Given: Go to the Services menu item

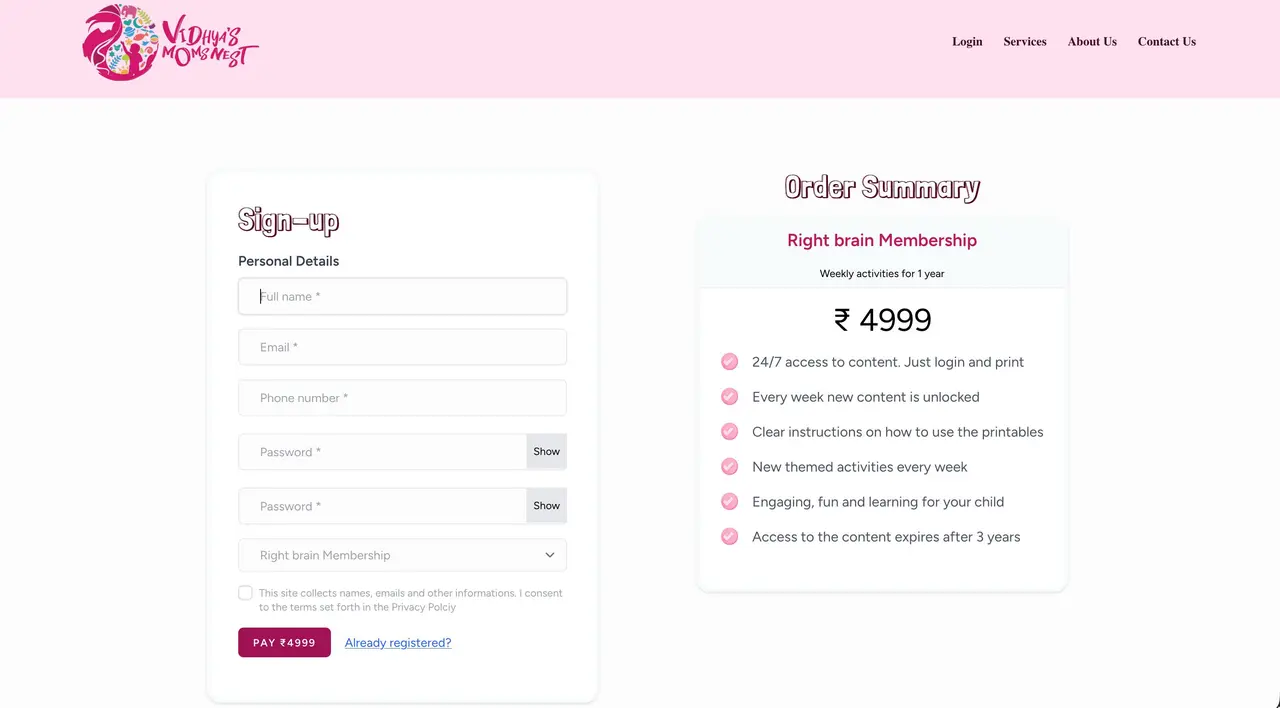Looking at the screenshot, I should (x=1025, y=42).
